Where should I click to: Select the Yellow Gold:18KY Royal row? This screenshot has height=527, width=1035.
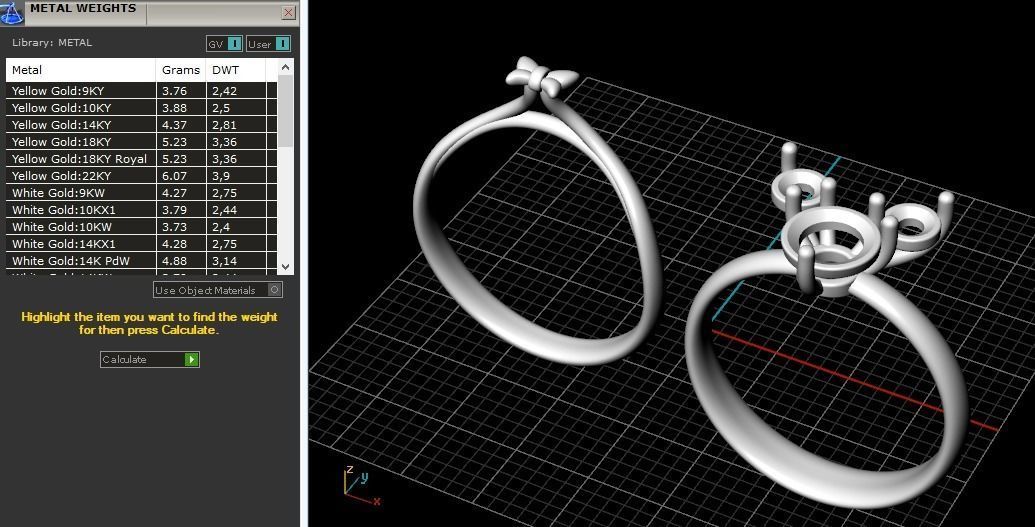click(x=141, y=158)
